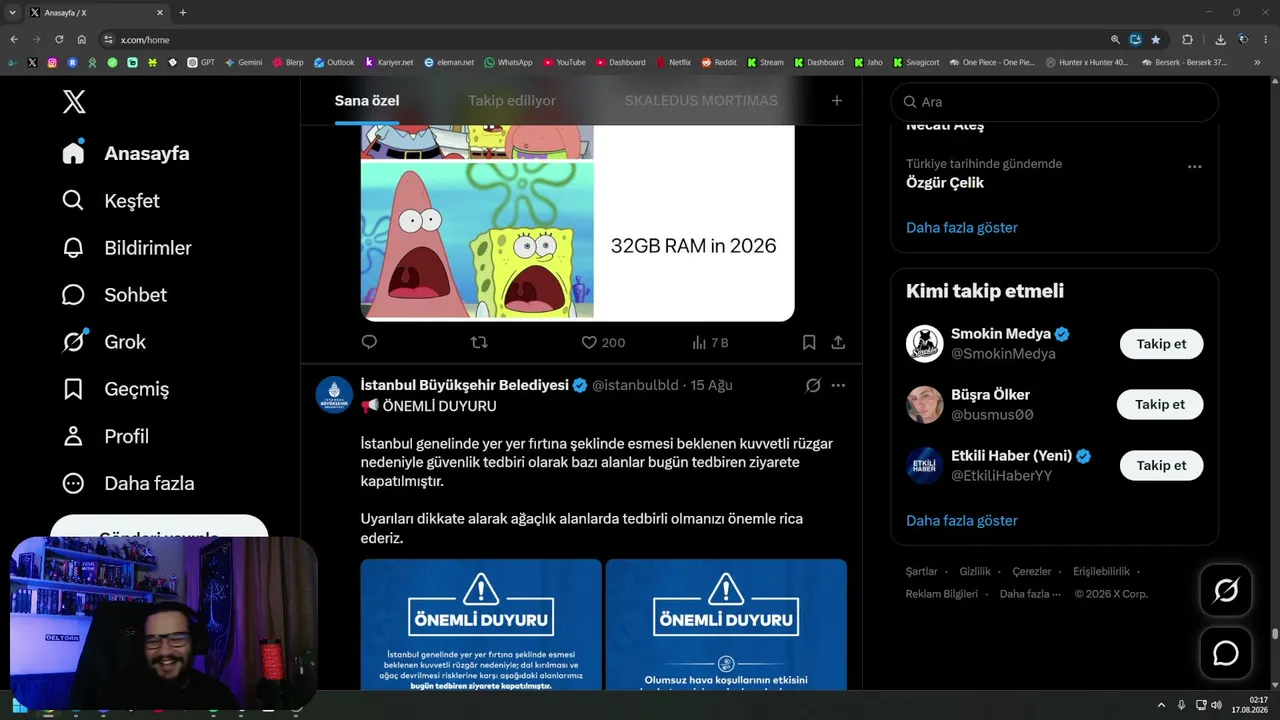Open the floating Grok button
Viewport: 1280px width, 720px height.
click(1226, 591)
